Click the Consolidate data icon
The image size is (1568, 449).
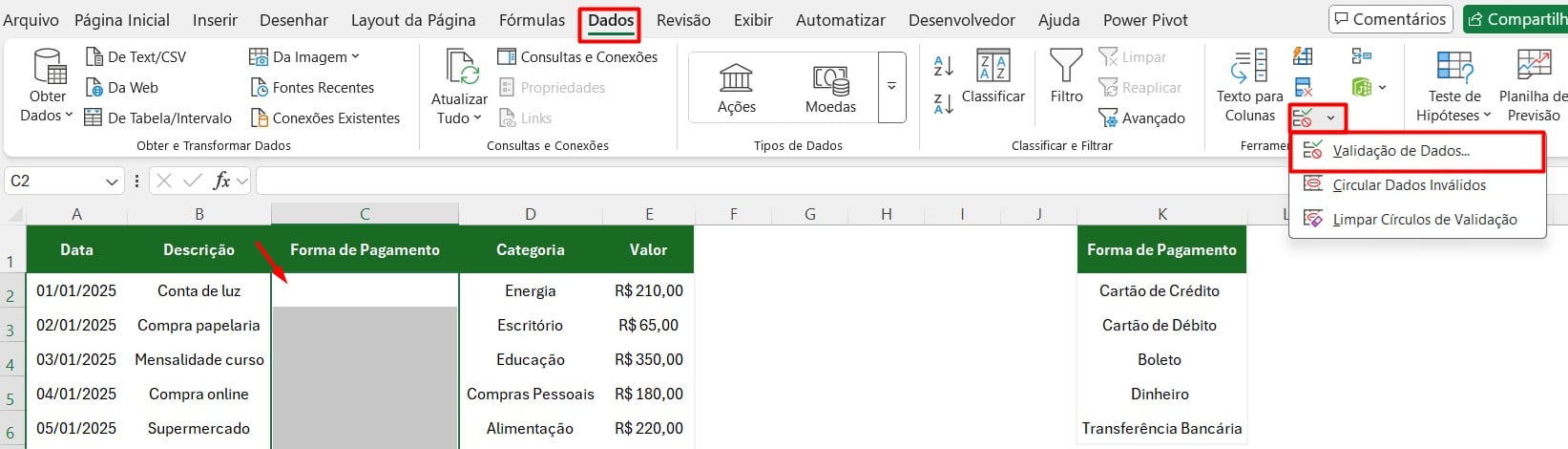pos(1362,56)
